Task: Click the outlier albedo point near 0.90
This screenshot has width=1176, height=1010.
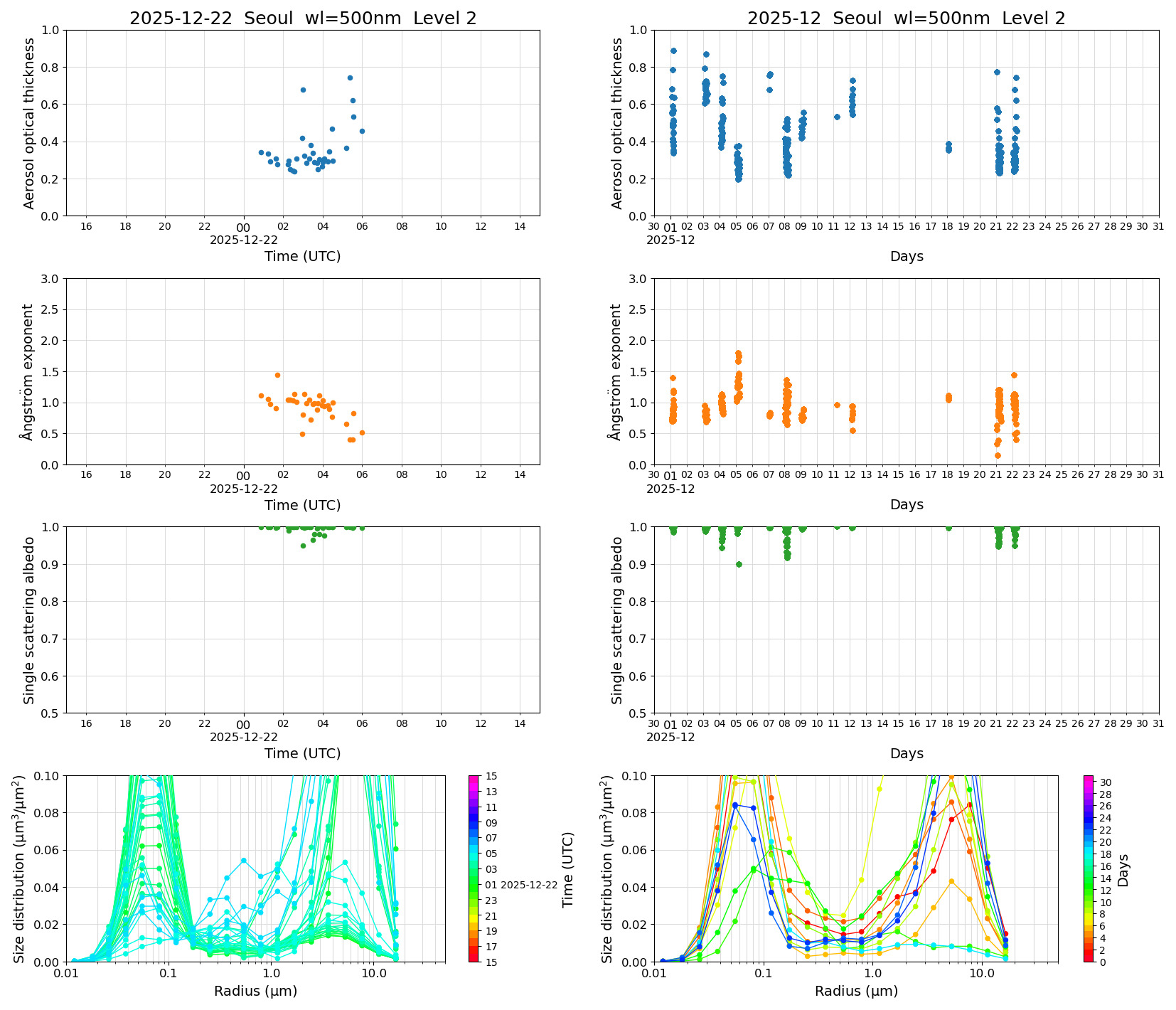Action: (x=738, y=563)
